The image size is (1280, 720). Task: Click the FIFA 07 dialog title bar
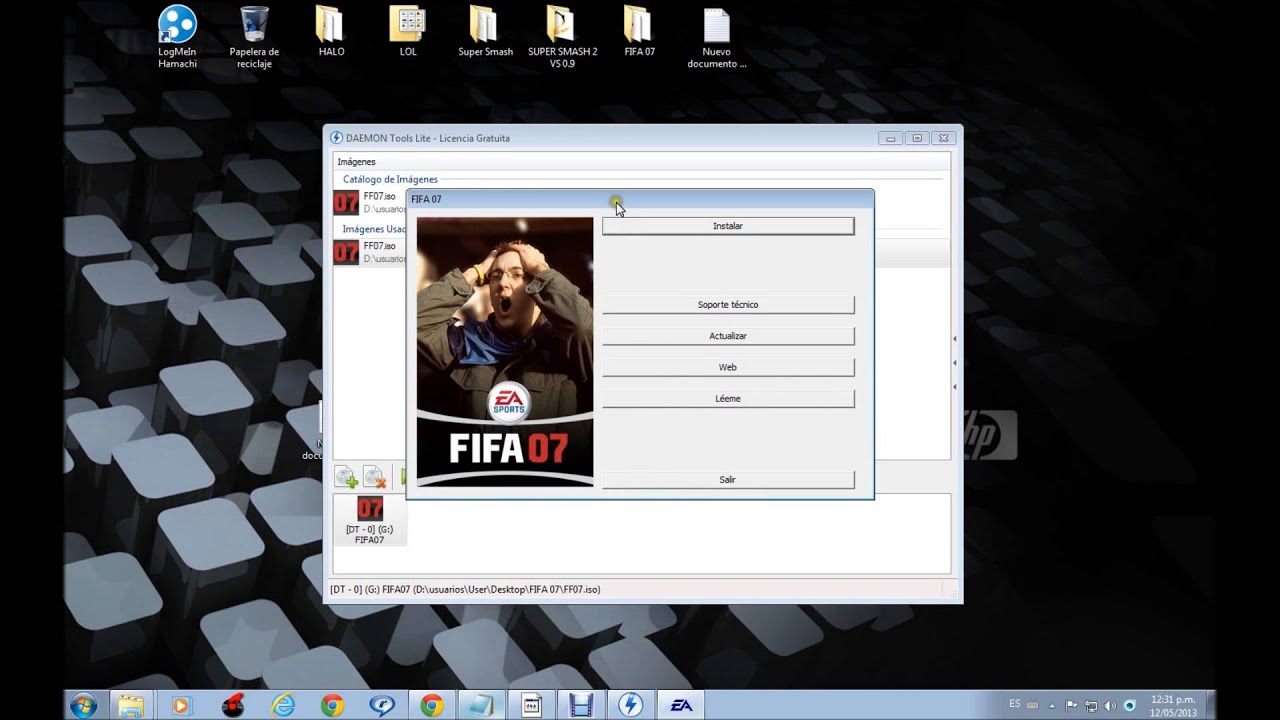coord(640,199)
